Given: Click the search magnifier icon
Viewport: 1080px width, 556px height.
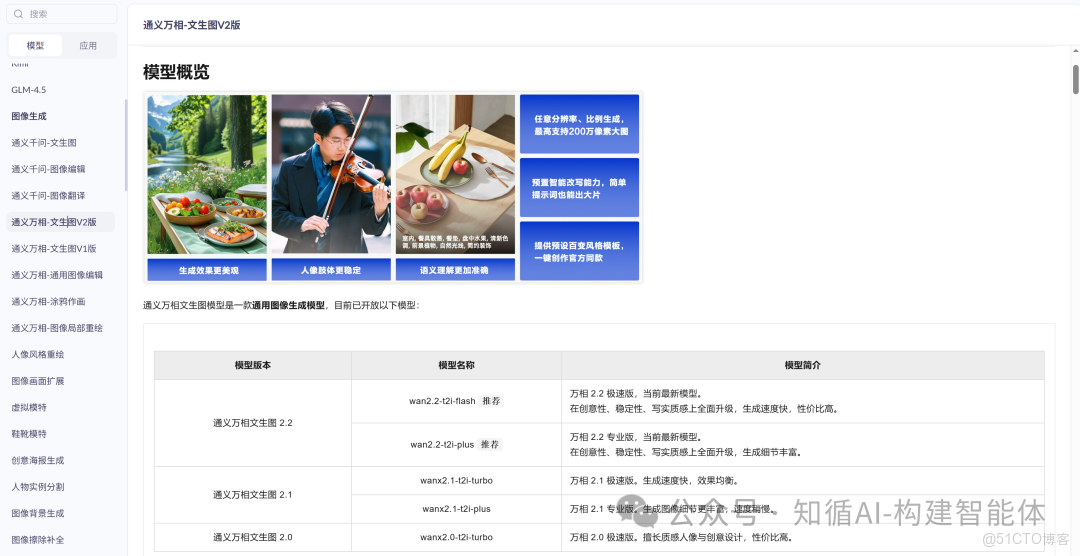Looking at the screenshot, I should pos(18,14).
